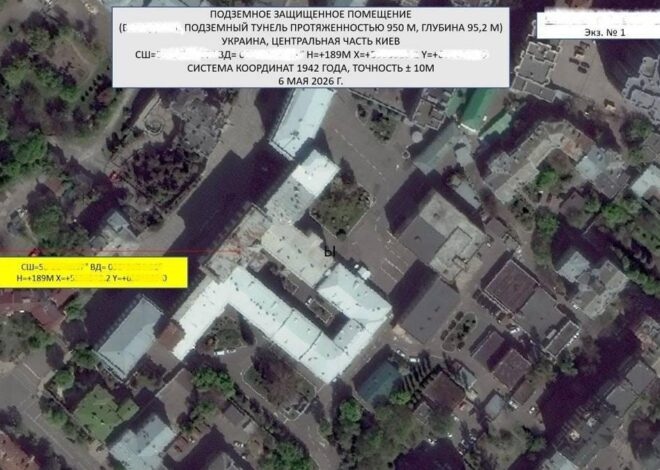Click the line "УКРАИНА, ЦЕНТРАЛЬНАЯ ЧАСТЬ КИЕВ"
Viewport: 660px width, 470px height.
(311, 41)
